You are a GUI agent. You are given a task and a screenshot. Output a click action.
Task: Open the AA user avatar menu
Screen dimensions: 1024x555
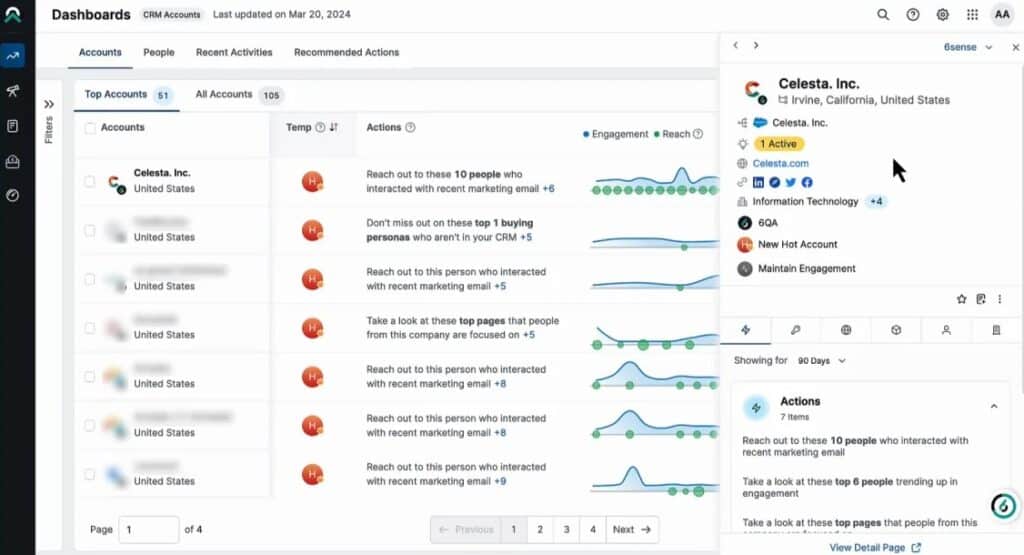click(x=1002, y=14)
